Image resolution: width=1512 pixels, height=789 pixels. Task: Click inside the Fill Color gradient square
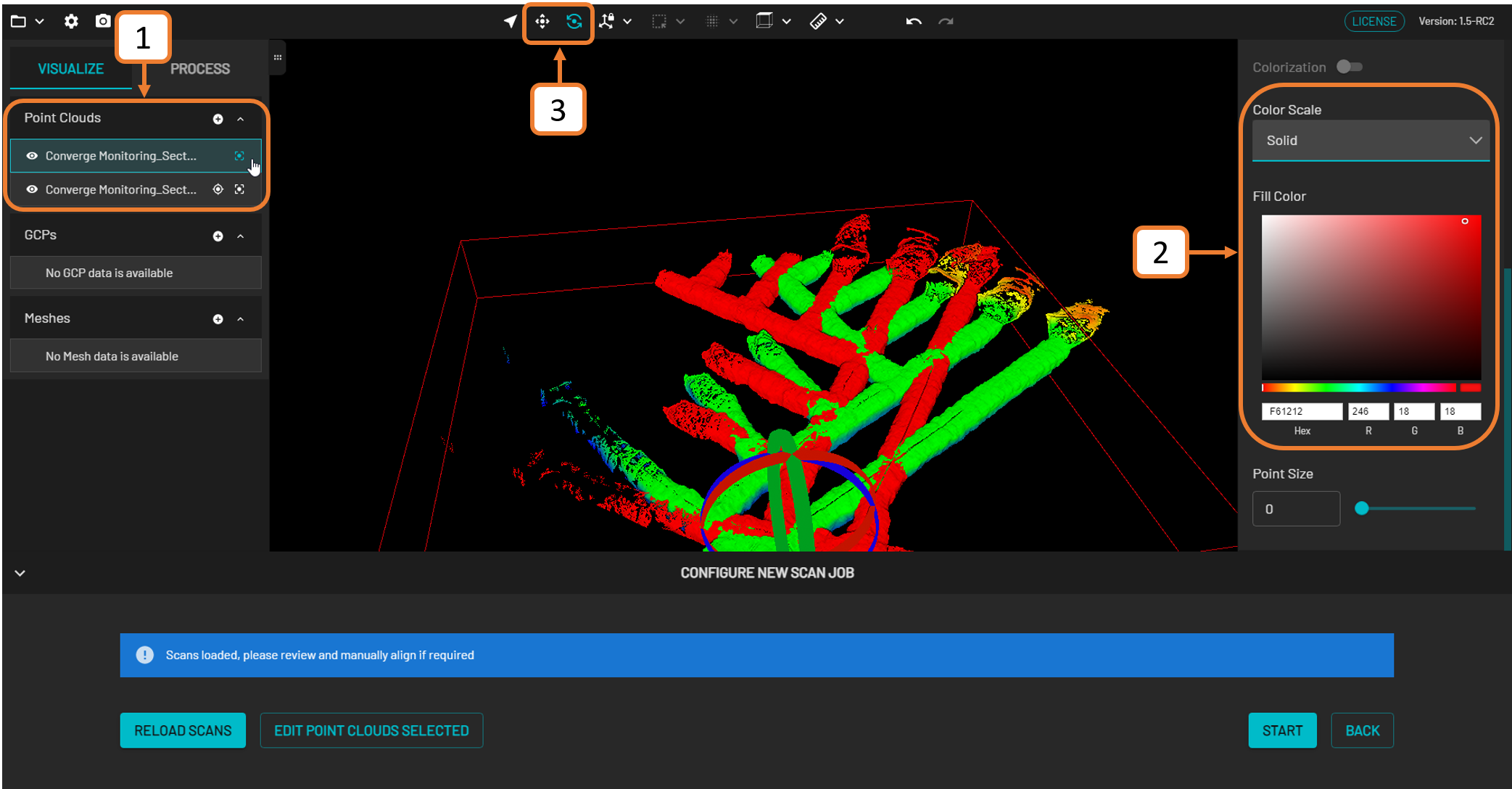click(1371, 297)
